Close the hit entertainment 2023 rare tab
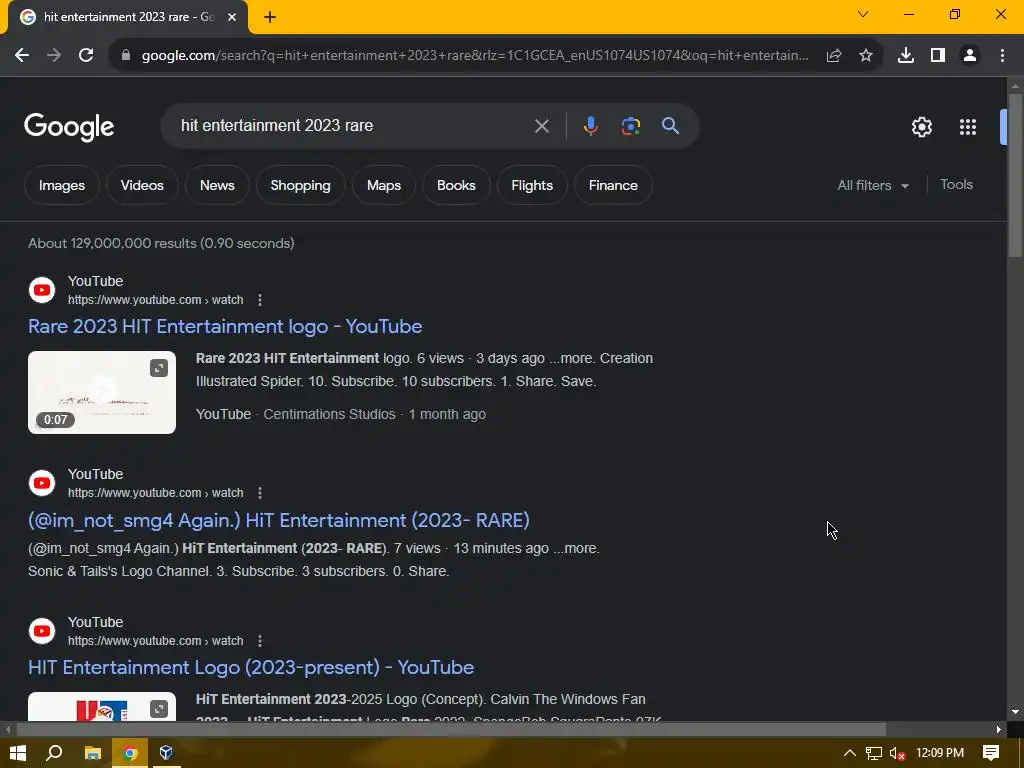1024x768 pixels. (232, 17)
